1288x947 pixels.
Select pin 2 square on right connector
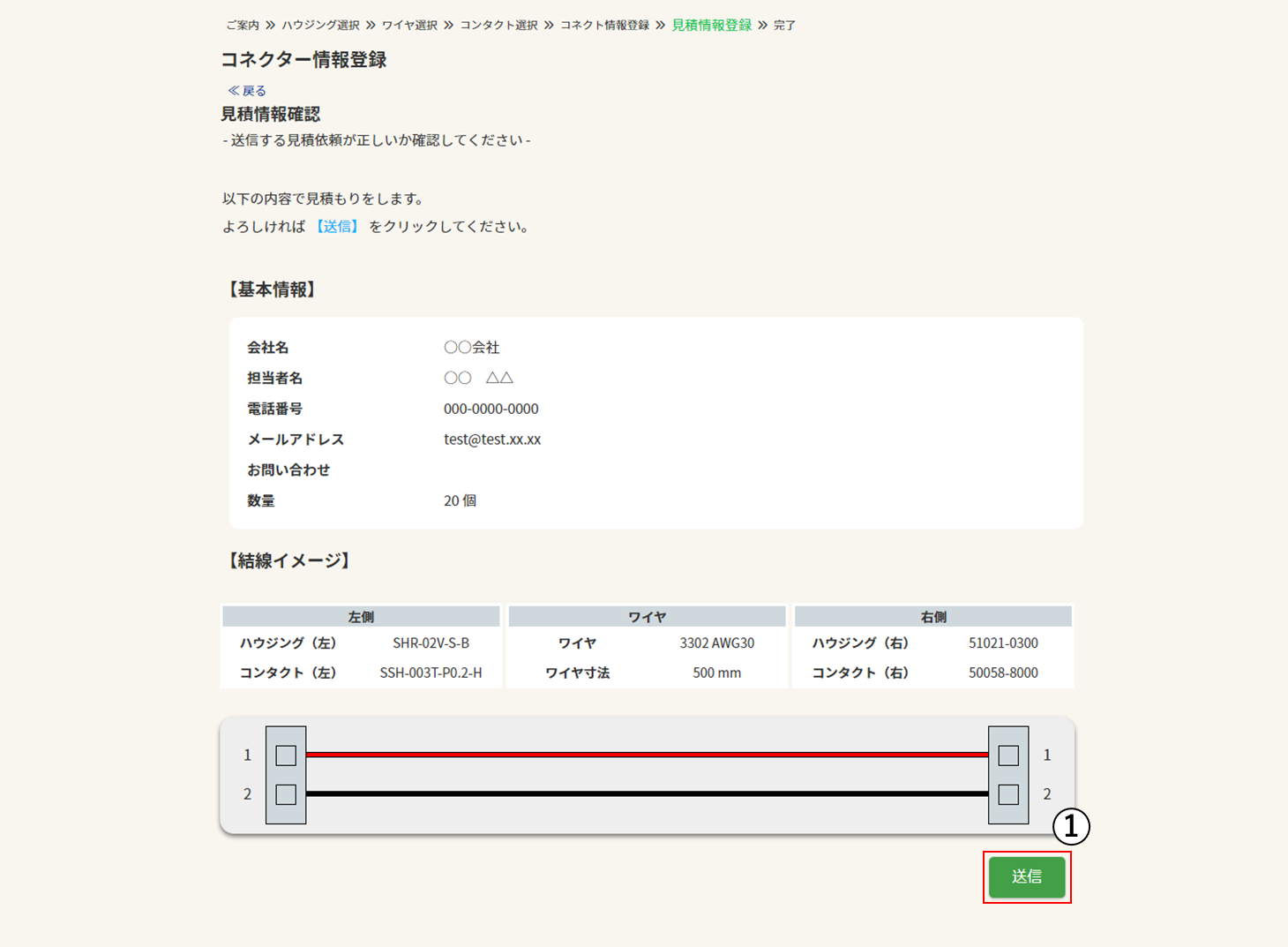[x=1008, y=794]
